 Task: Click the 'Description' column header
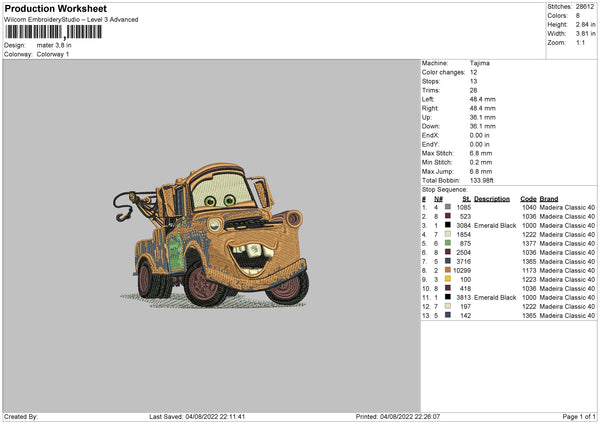[492, 199]
